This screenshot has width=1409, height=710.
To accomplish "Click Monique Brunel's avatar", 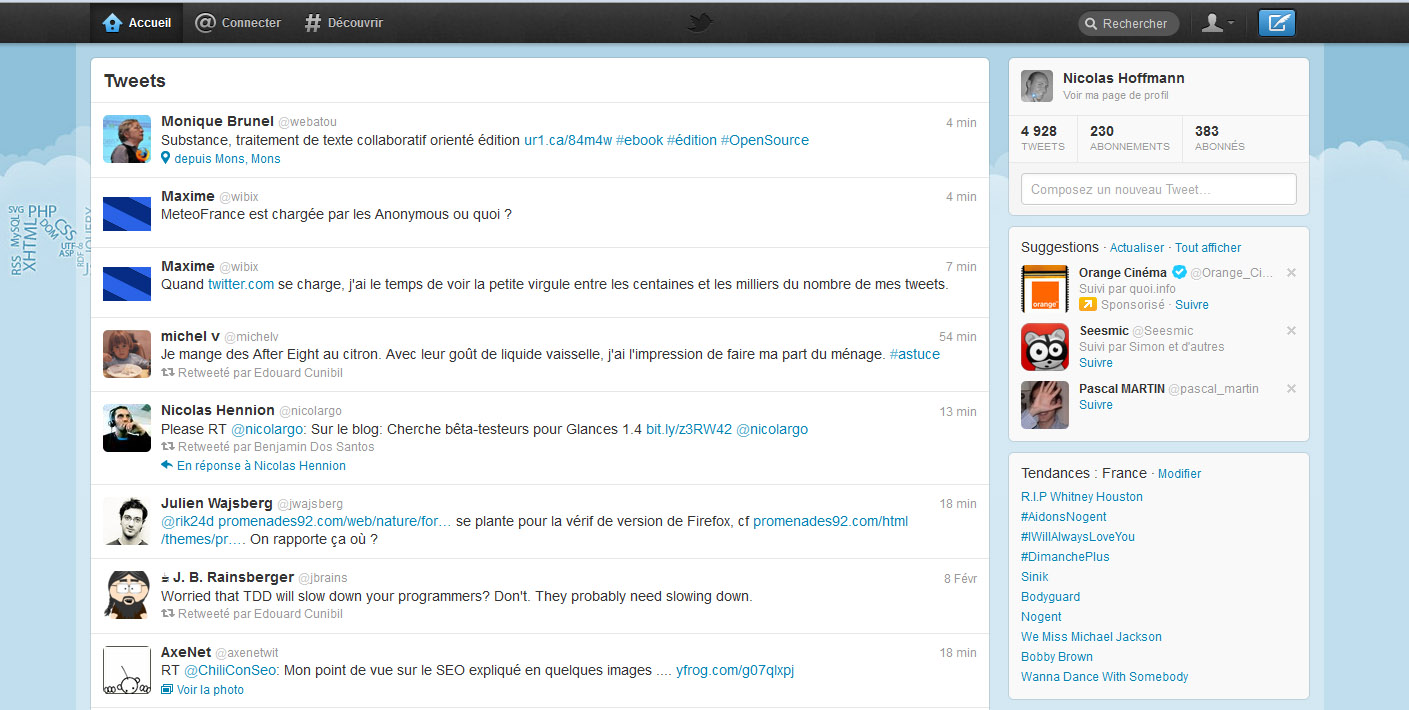I will [x=127, y=139].
